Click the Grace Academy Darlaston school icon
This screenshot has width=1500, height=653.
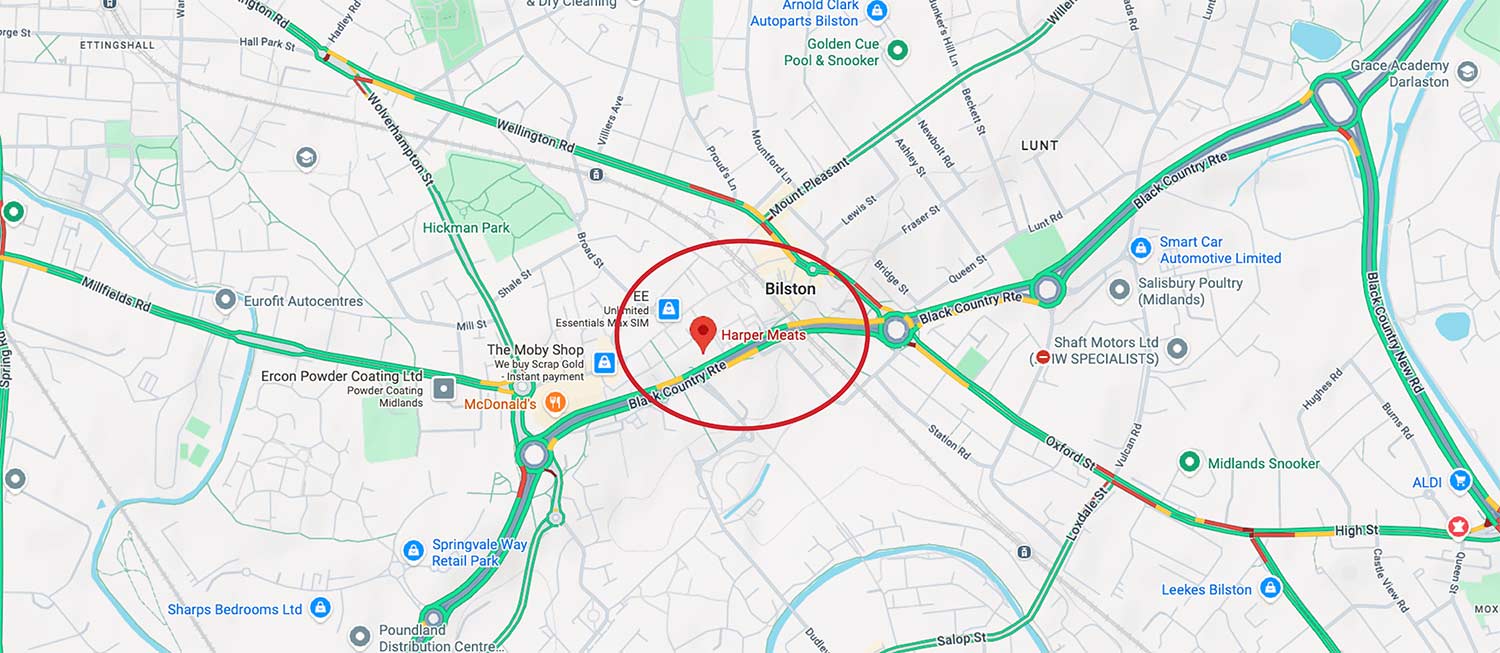pos(1467,72)
